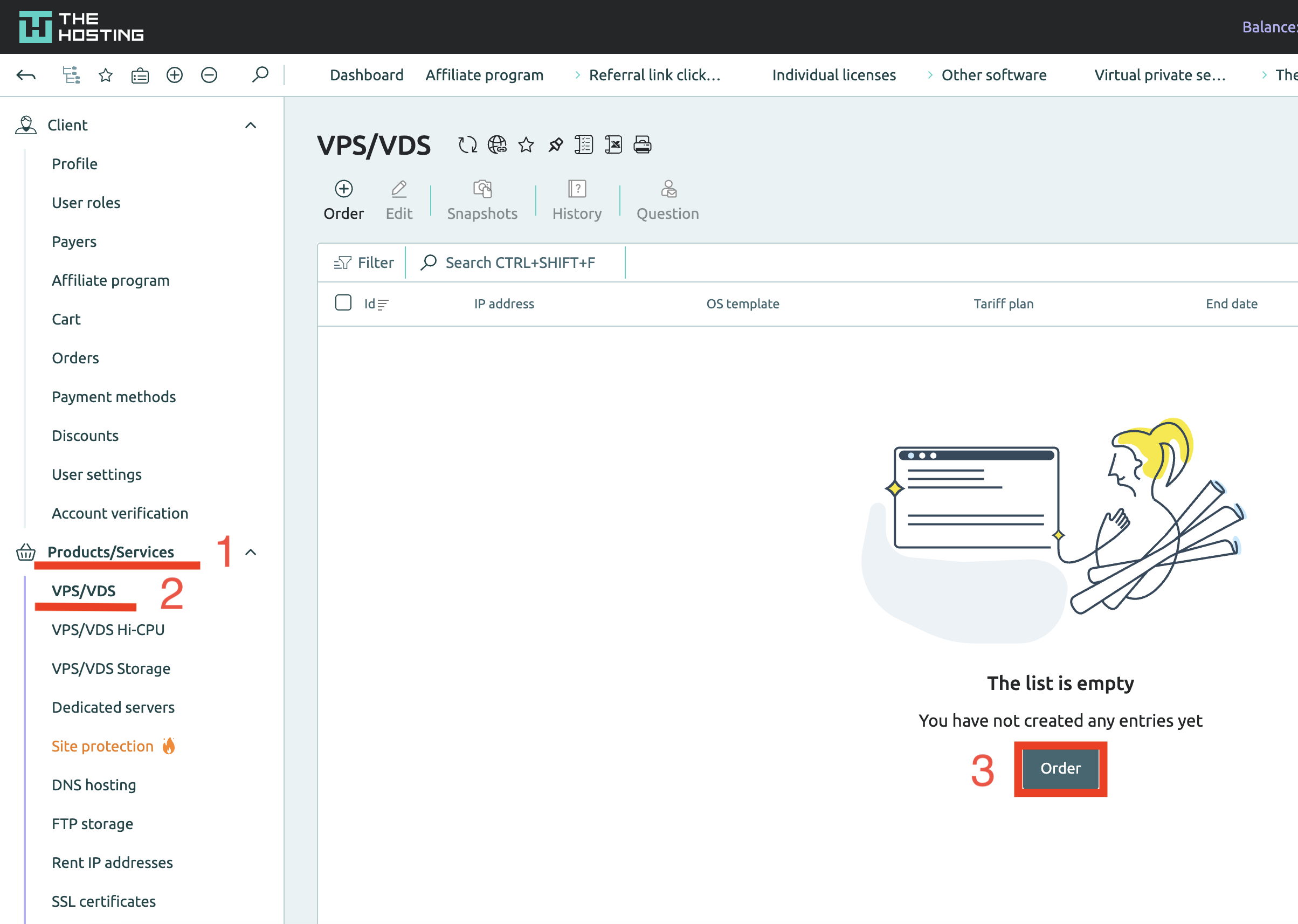Click the print icon in page header
This screenshot has height=924, width=1298.
tap(642, 145)
